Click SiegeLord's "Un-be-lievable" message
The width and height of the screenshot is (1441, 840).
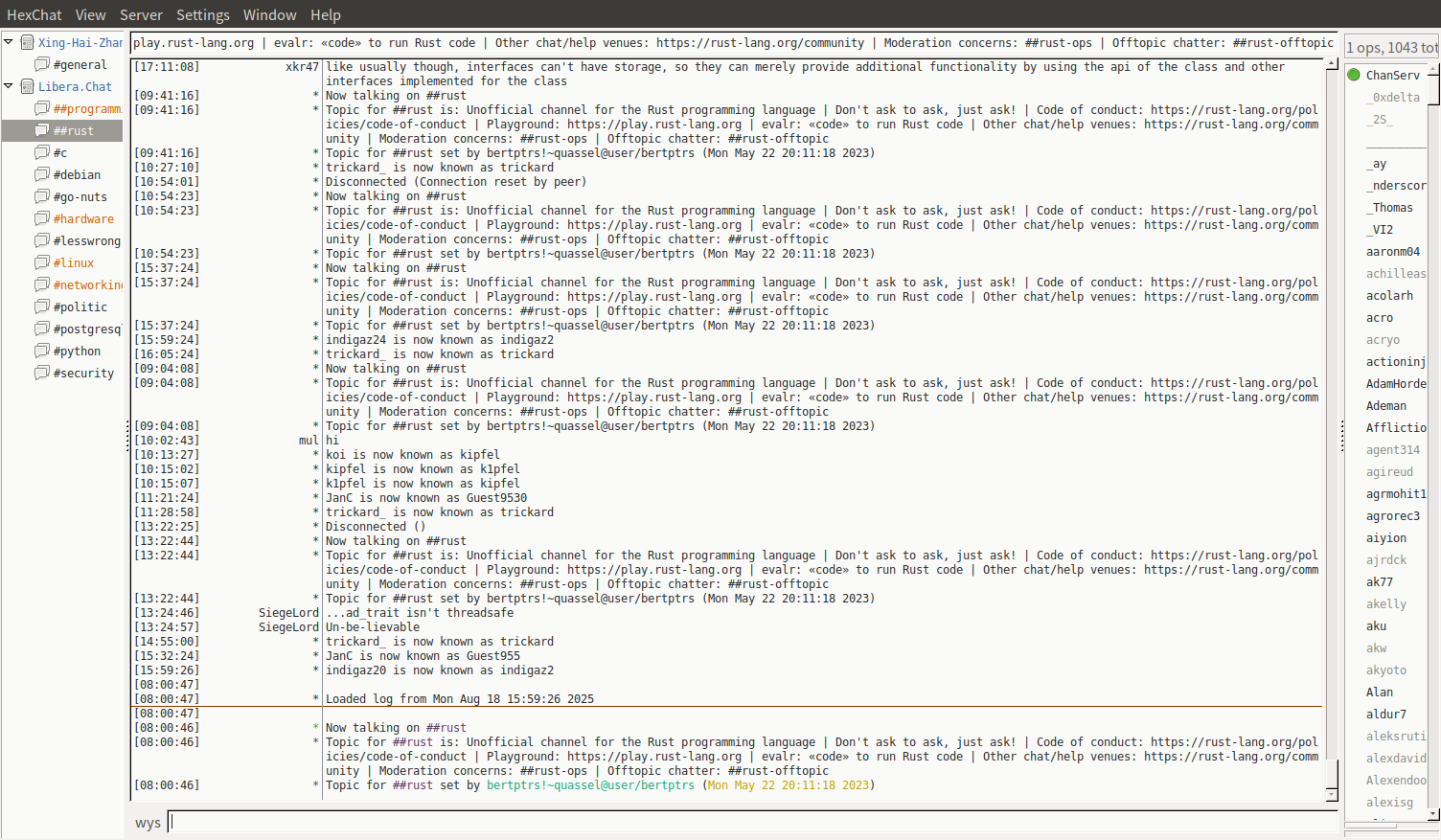(373, 627)
